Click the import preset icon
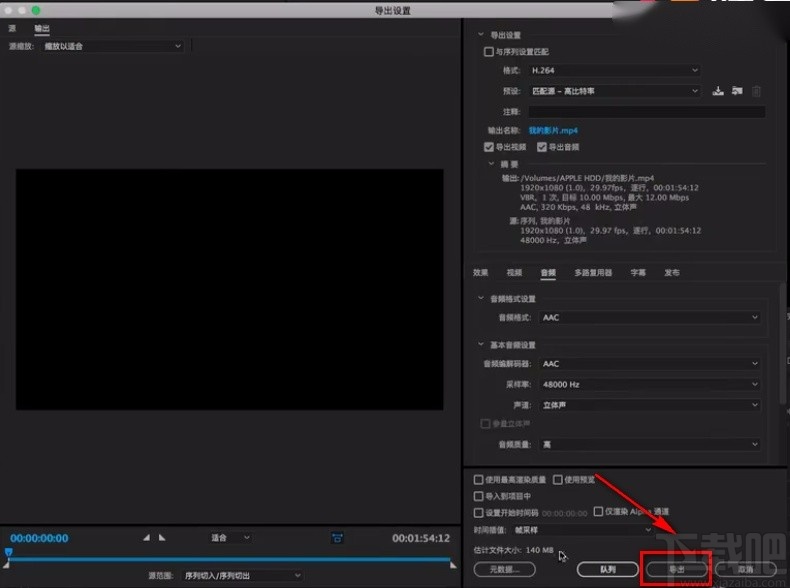 737,91
